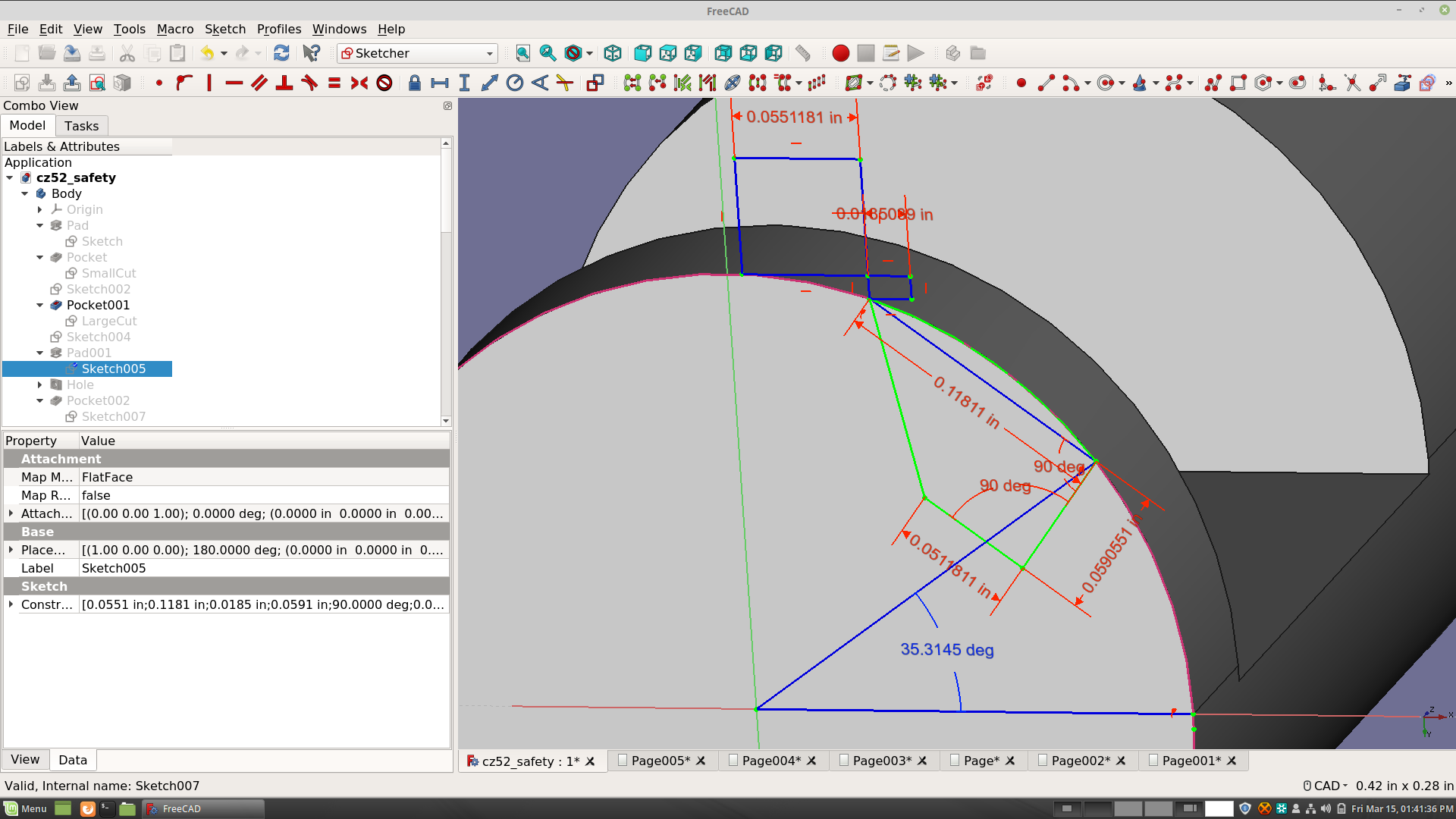Image resolution: width=1456 pixels, height=819 pixels.
Task: Select the Create Polyline tool
Action: 1213,83
